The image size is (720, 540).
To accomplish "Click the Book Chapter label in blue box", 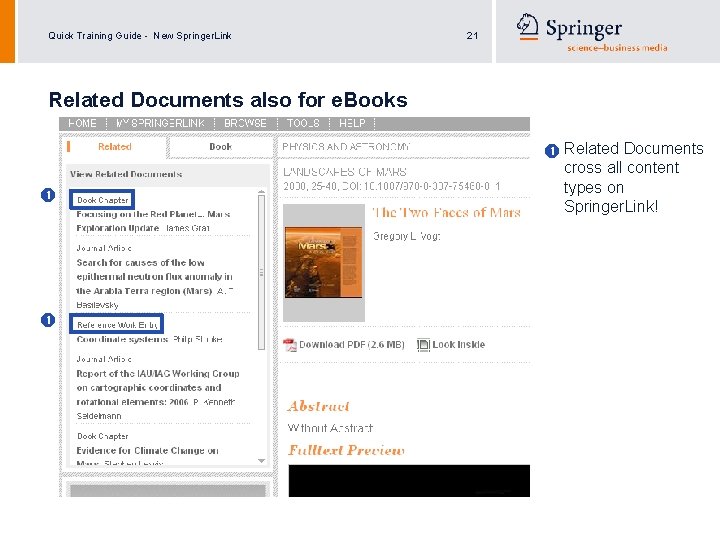I will click(x=102, y=200).
